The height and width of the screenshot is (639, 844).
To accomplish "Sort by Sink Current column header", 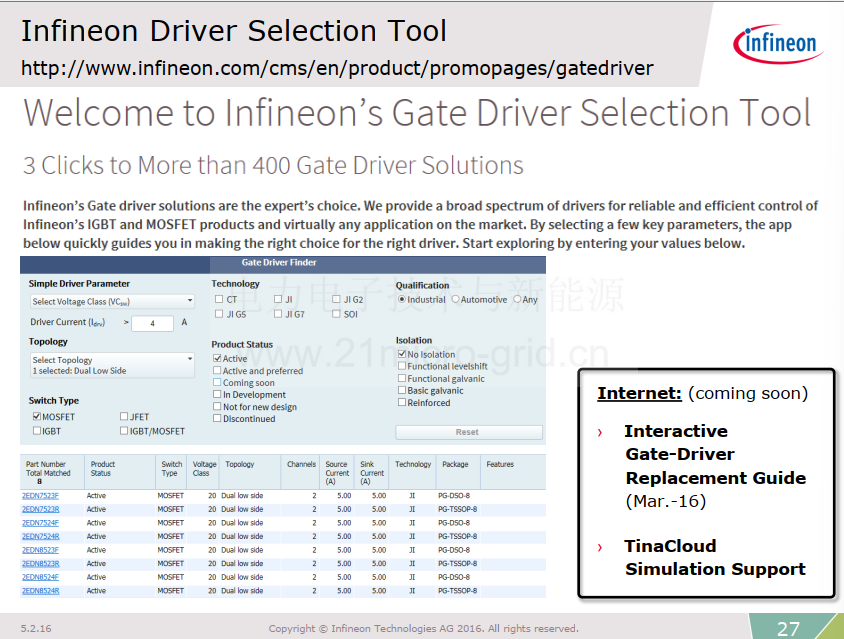I will (371, 472).
